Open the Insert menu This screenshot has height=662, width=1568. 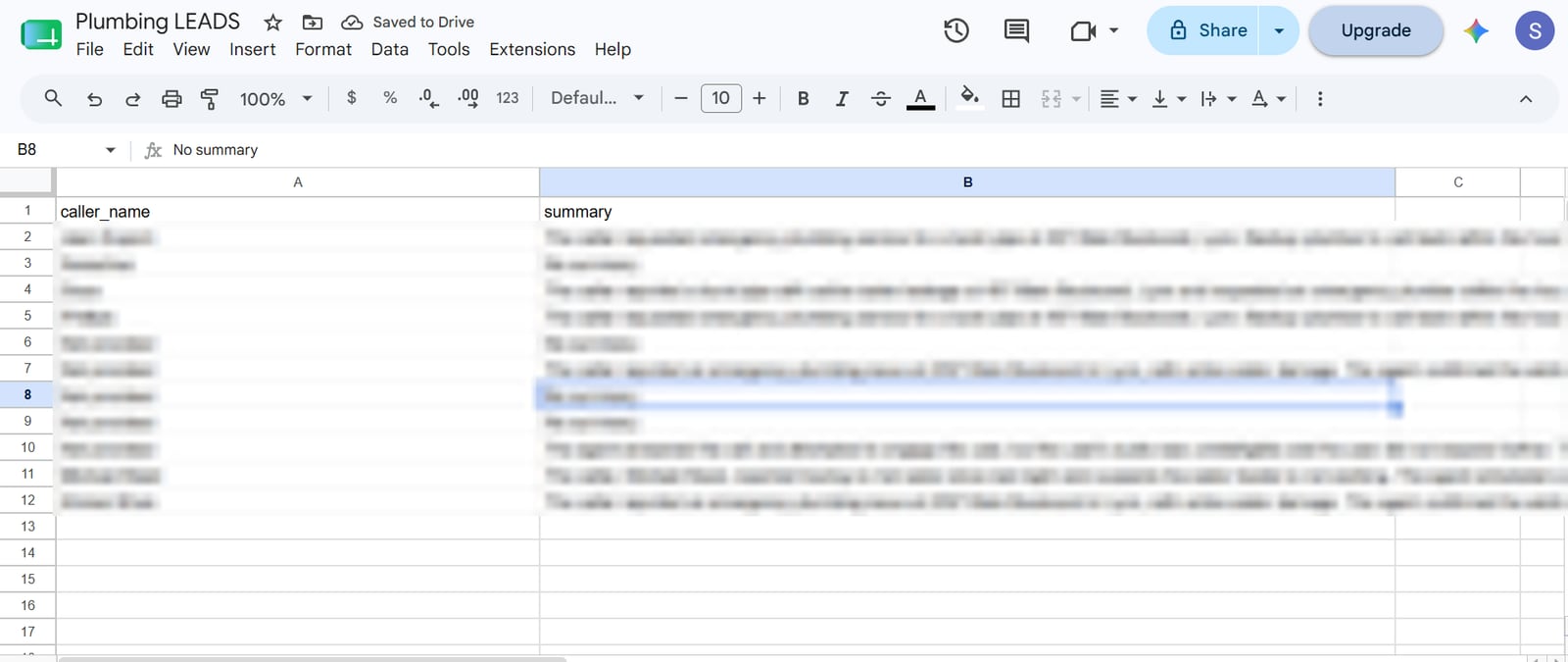point(253,49)
